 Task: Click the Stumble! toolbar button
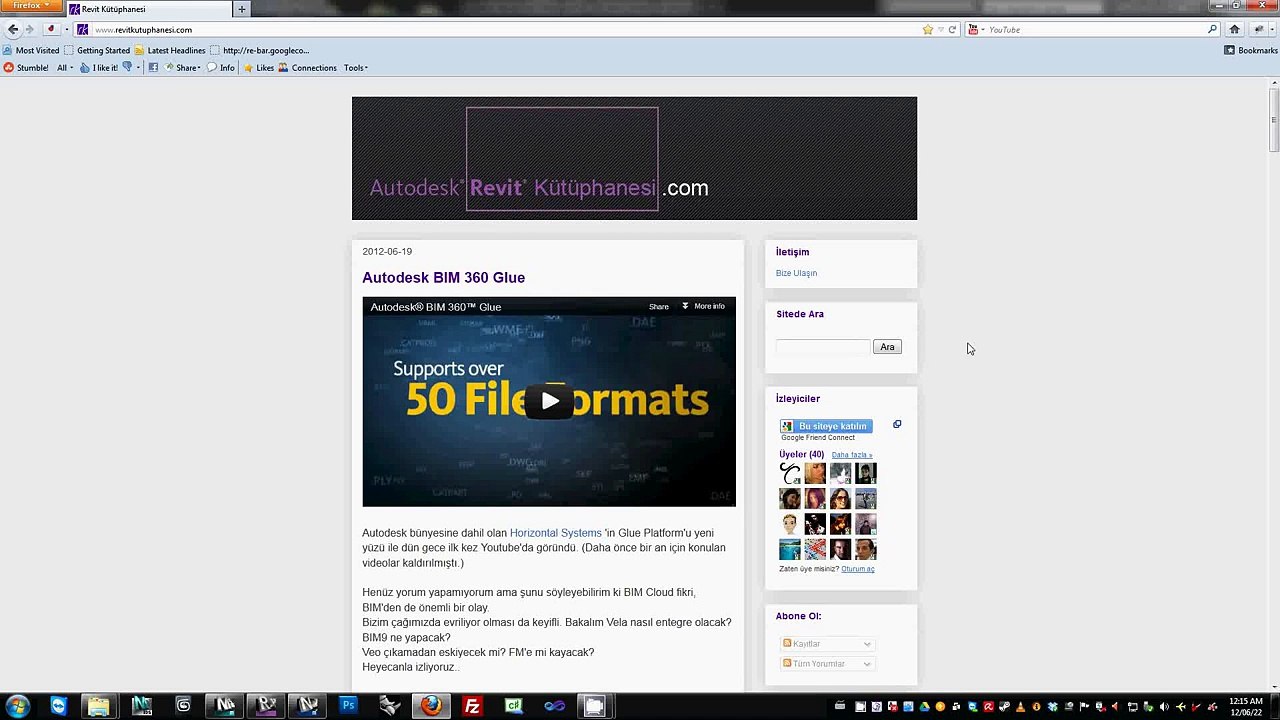tap(26, 68)
